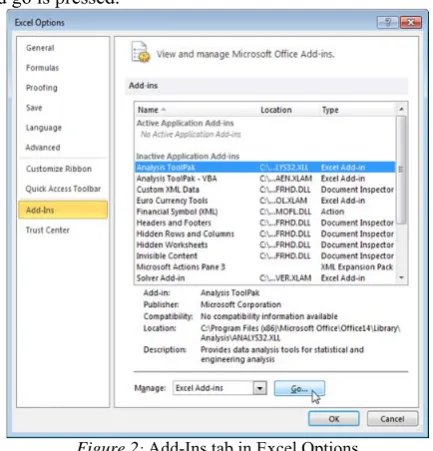Click the Inactive Application Add-ins group header
Viewport: 433px width, 451px height.
(188, 156)
